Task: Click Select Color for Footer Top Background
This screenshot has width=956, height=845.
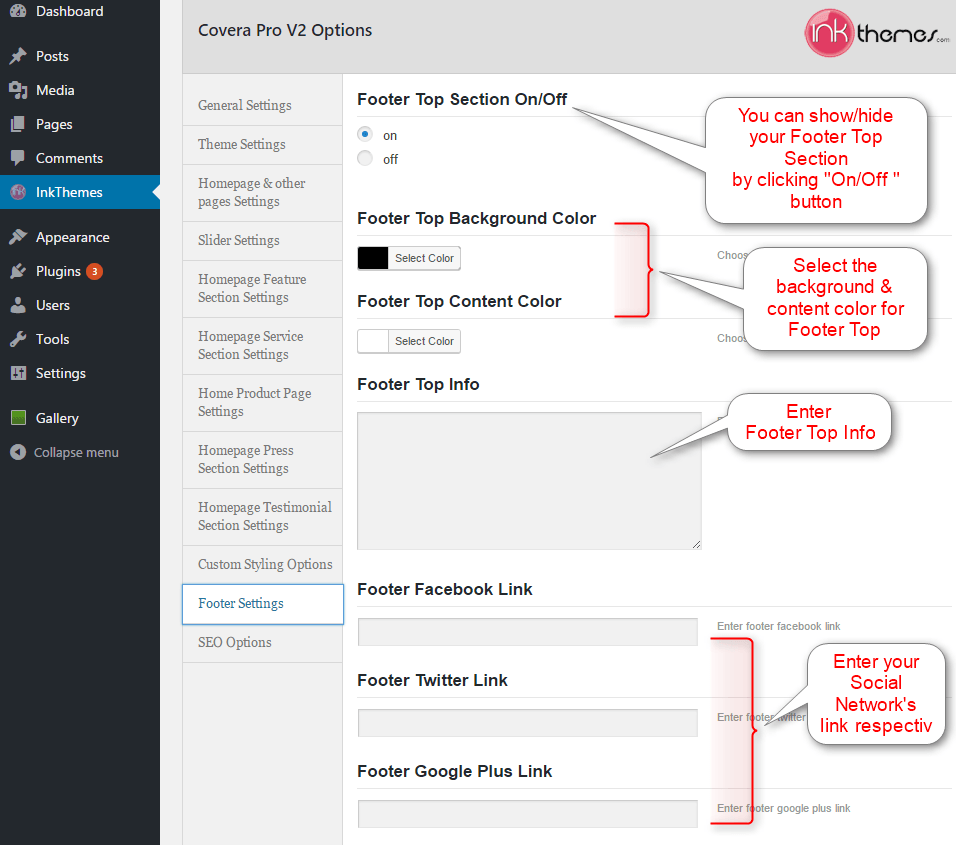Action: coord(424,258)
